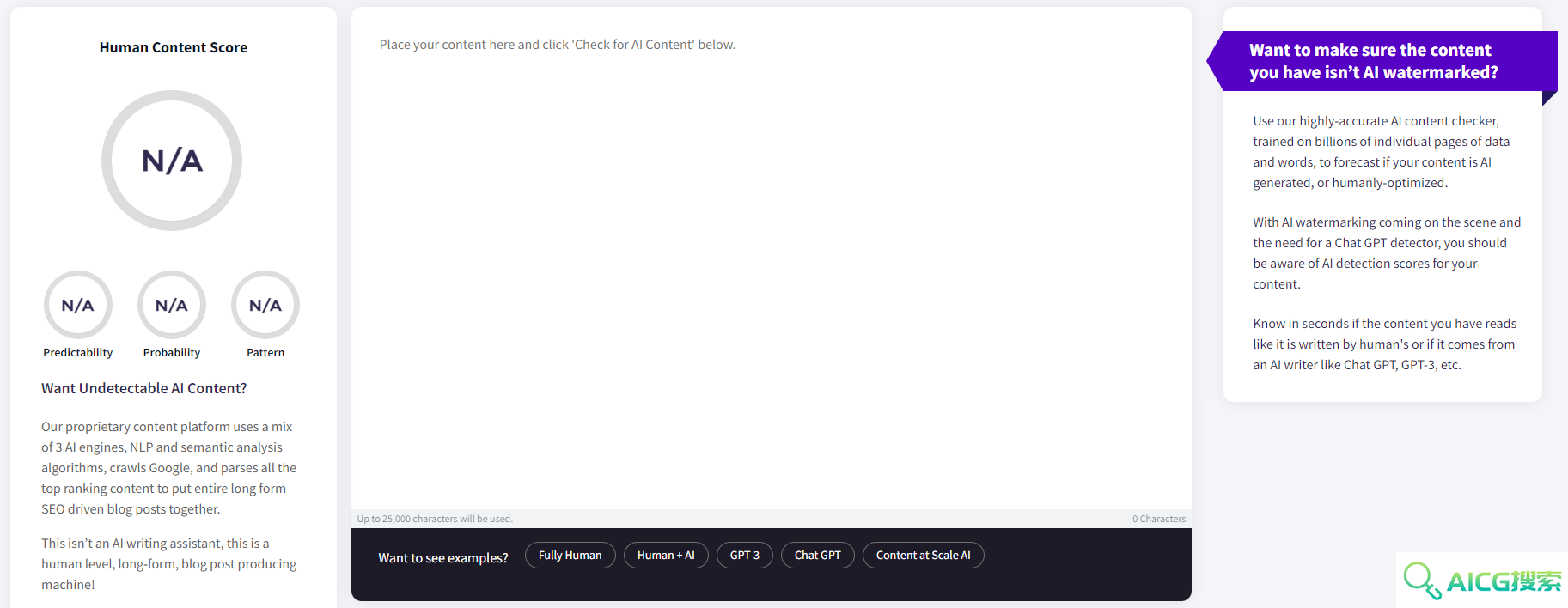The height and width of the screenshot is (608, 1568).
Task: Load the Content at Scale AI example
Action: tap(923, 556)
